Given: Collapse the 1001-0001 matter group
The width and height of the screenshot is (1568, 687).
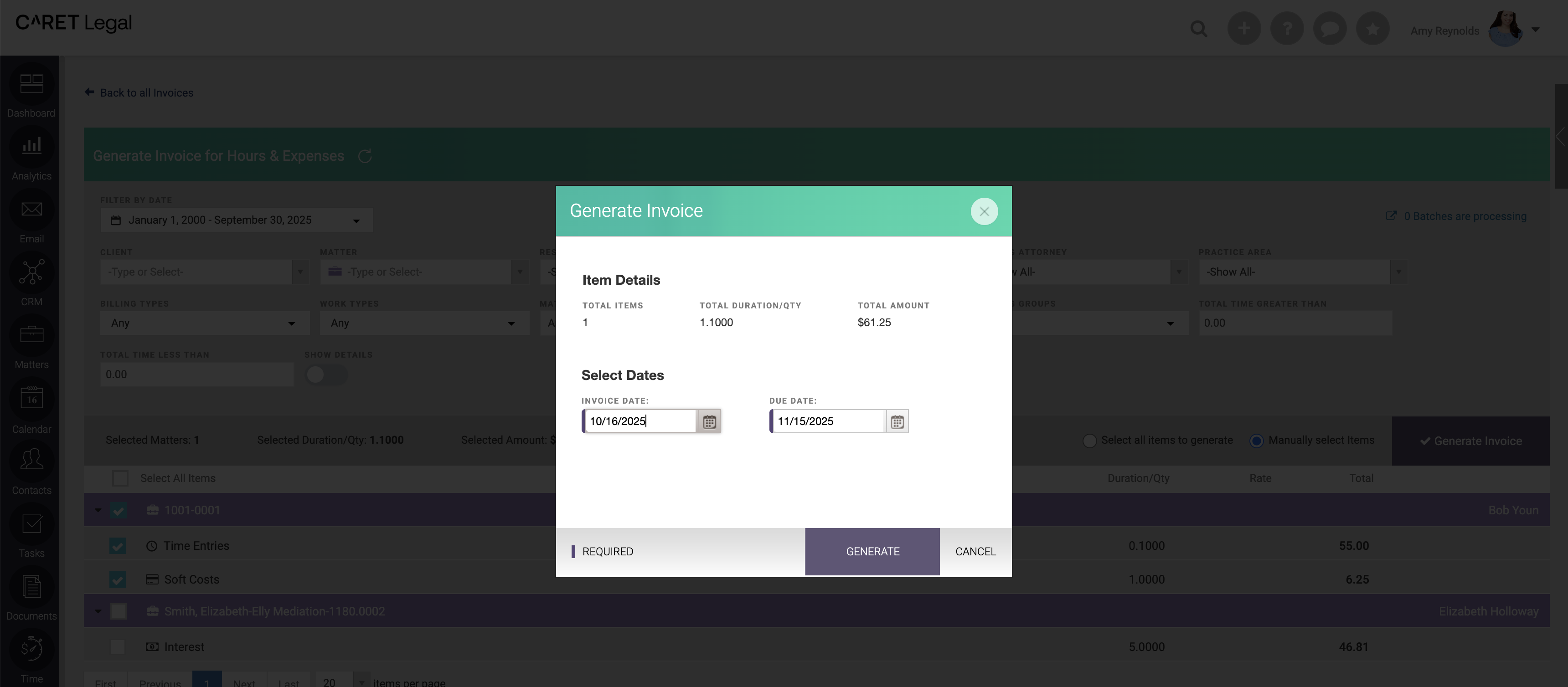Looking at the screenshot, I should point(98,510).
